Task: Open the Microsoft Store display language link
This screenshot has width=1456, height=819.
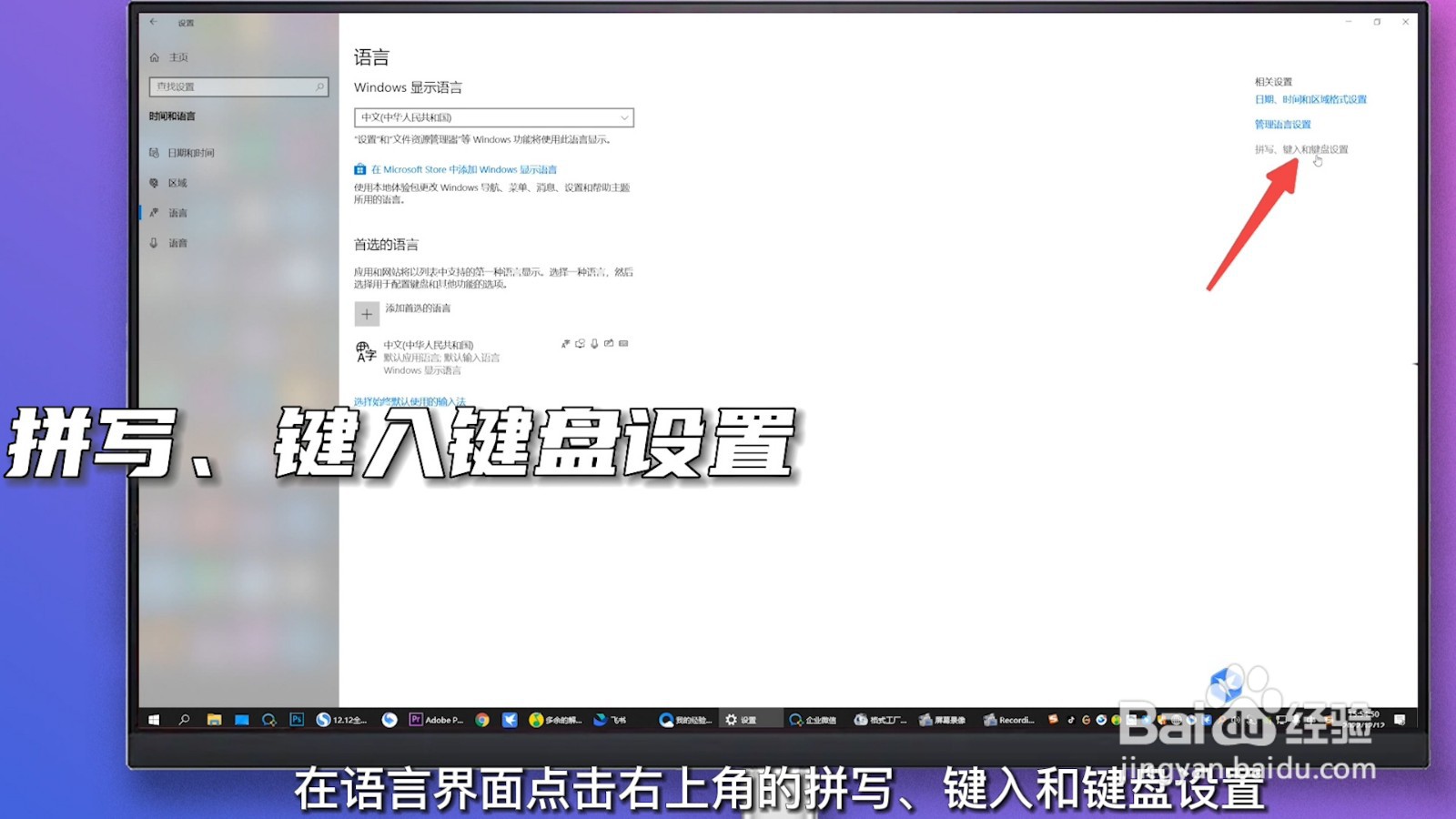Action: pyautogui.click(x=464, y=169)
